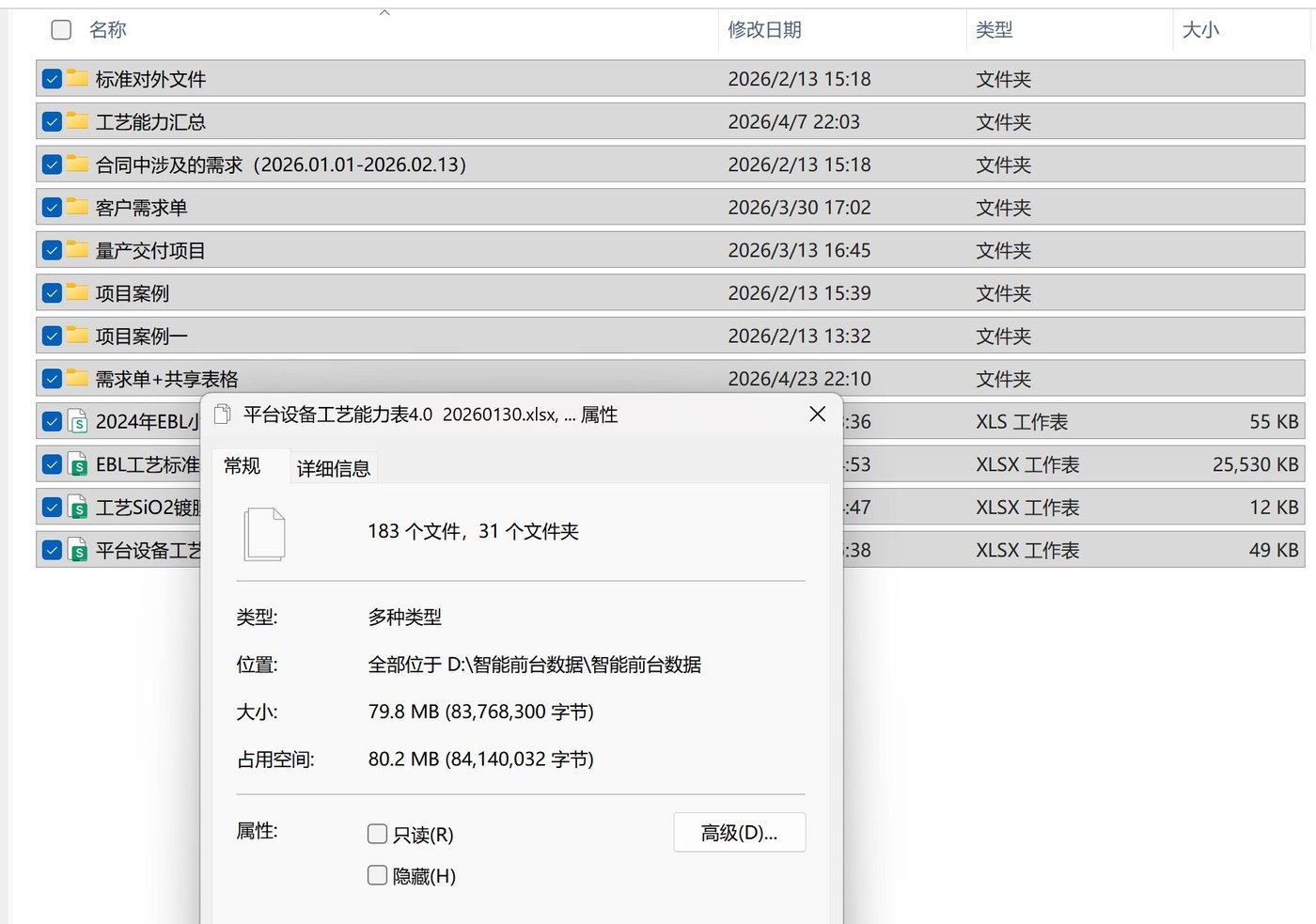Click the 客户需求单 folder icon
This screenshot has width=1316, height=924.
pos(78,207)
